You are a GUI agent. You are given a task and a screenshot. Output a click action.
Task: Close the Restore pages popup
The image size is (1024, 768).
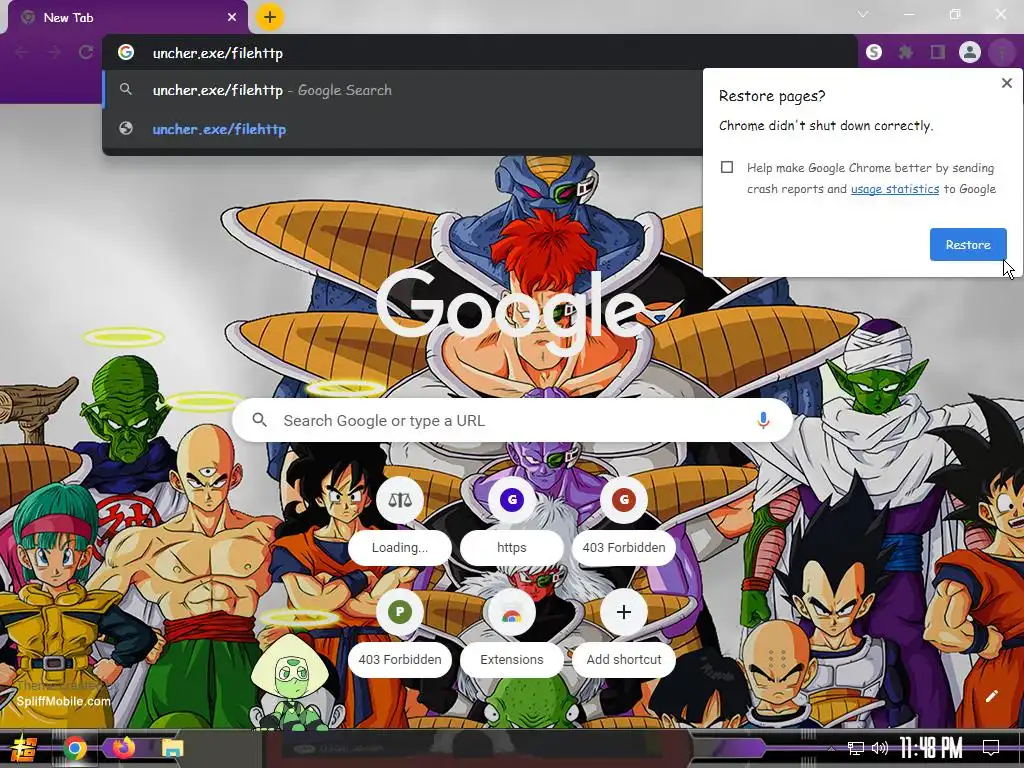pos(1006,83)
